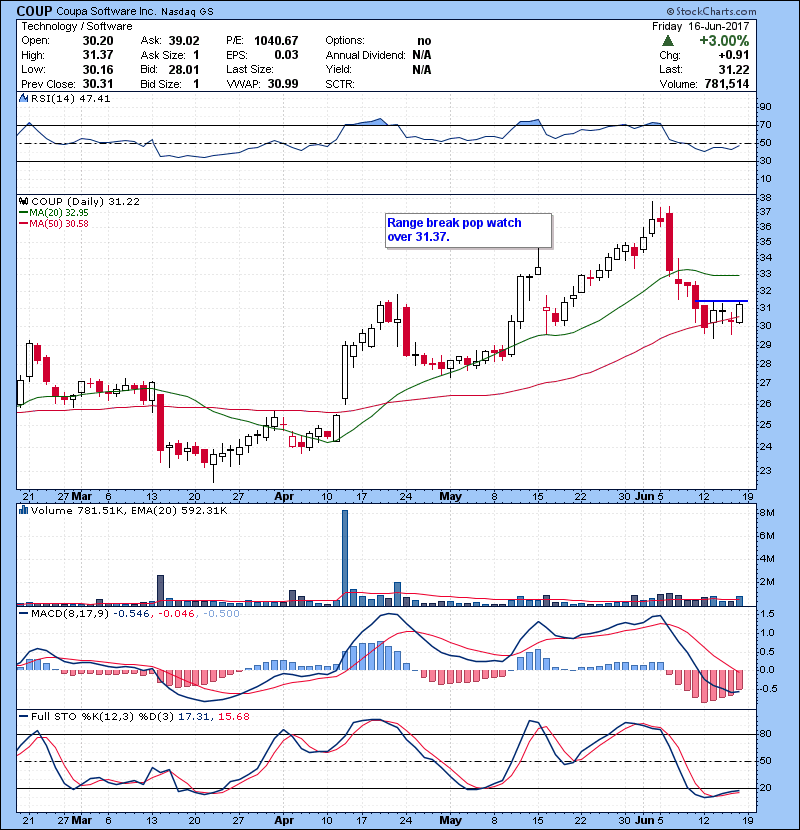Click the 1.5 MACD axis label
The width and height of the screenshot is (800, 830).
pos(767,614)
